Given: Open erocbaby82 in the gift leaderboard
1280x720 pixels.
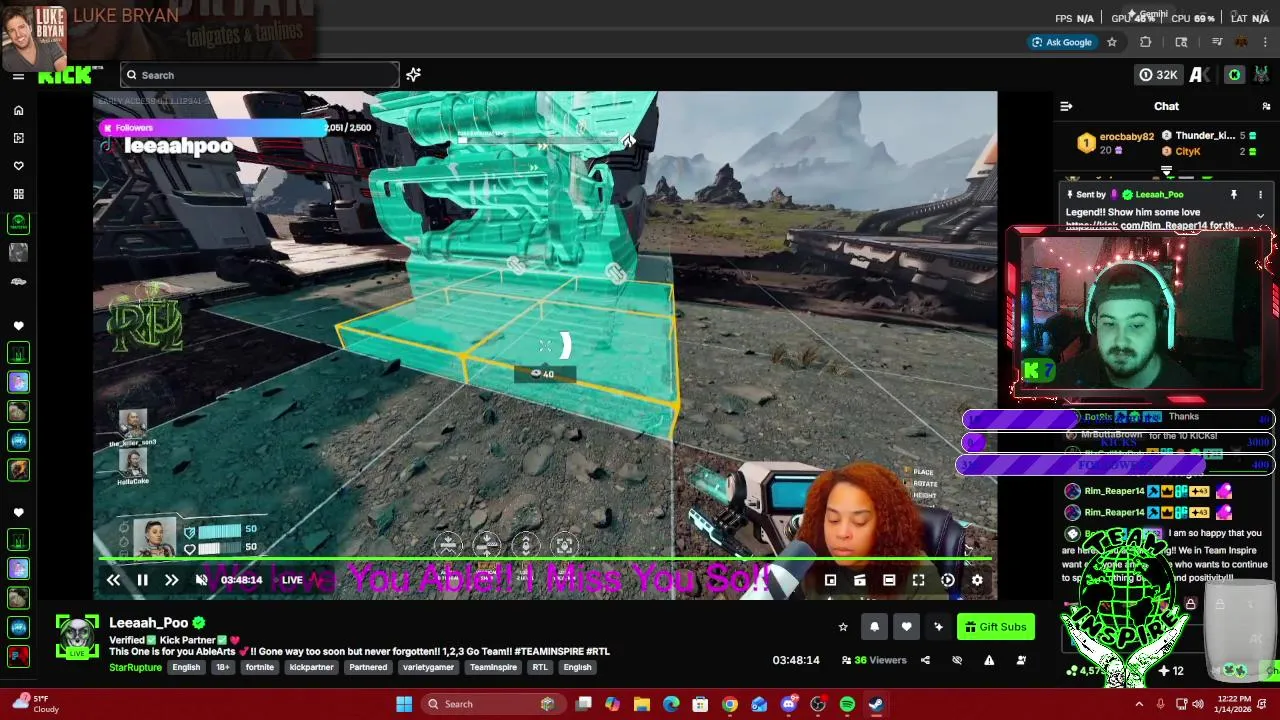Looking at the screenshot, I should click(x=1126, y=136).
